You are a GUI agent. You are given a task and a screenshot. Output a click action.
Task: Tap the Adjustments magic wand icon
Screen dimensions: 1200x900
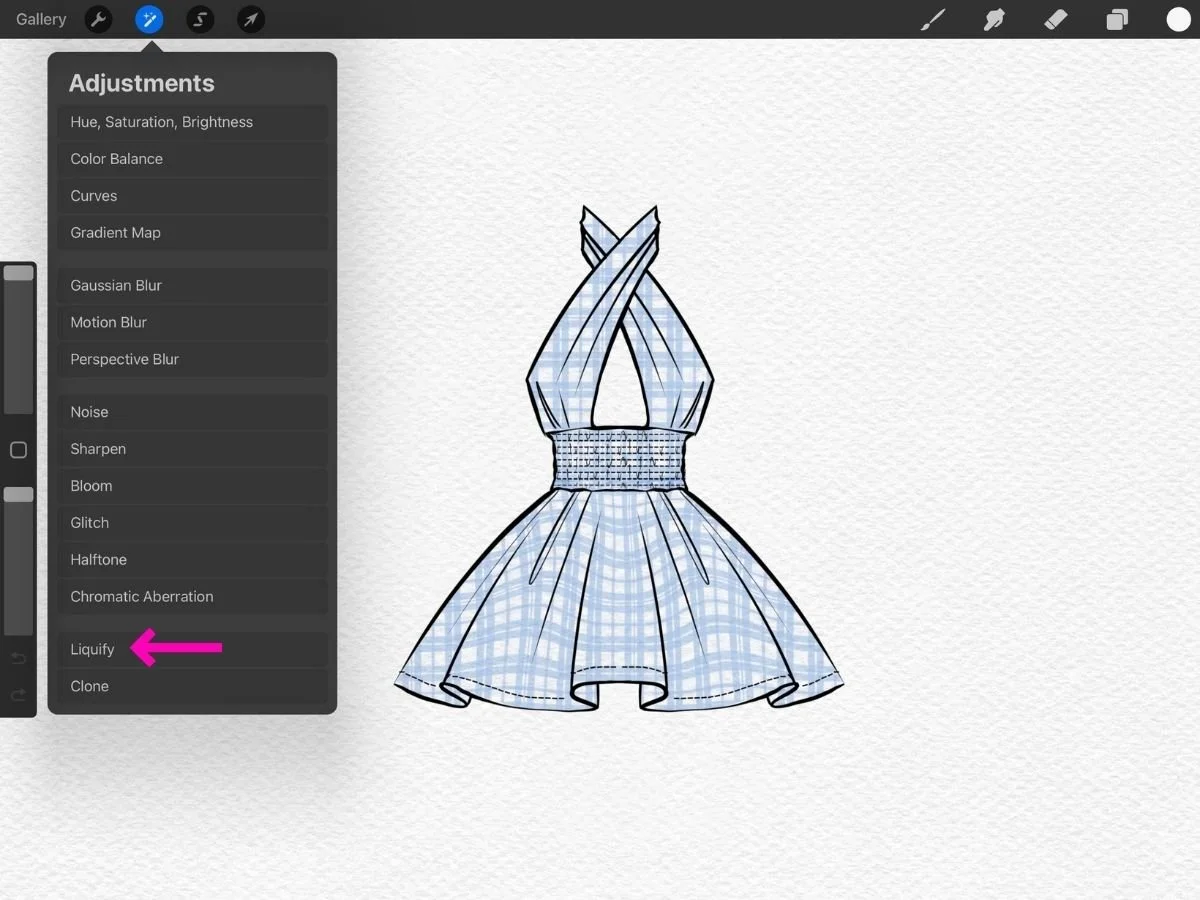(x=149, y=19)
